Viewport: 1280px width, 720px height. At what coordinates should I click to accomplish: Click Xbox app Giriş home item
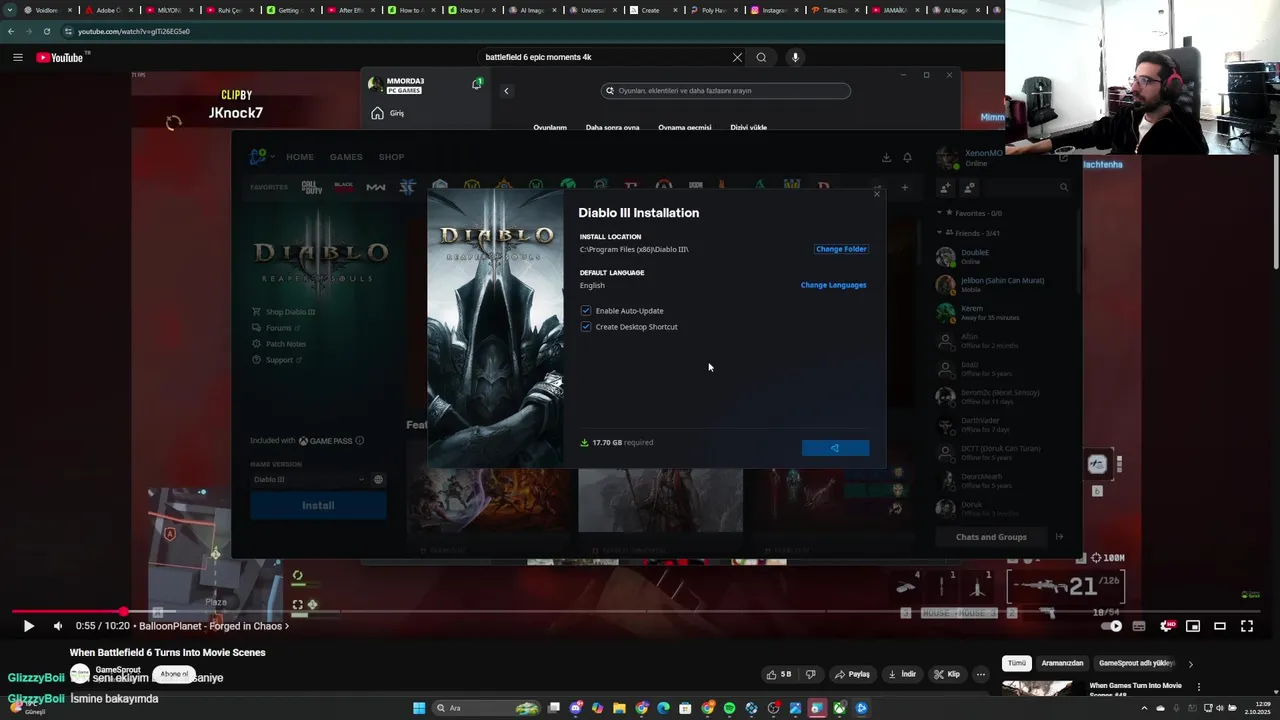387,113
